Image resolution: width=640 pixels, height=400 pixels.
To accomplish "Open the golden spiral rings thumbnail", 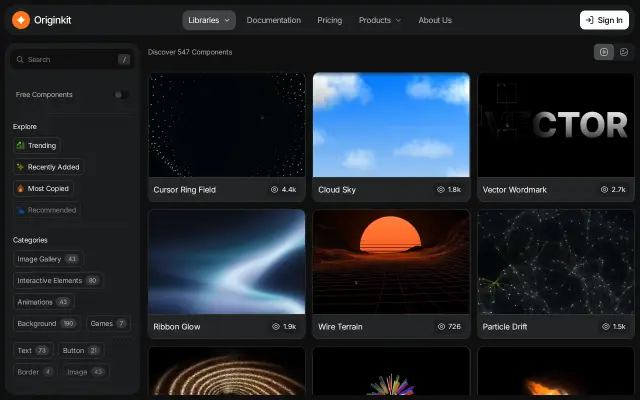I will pyautogui.click(x=227, y=371).
